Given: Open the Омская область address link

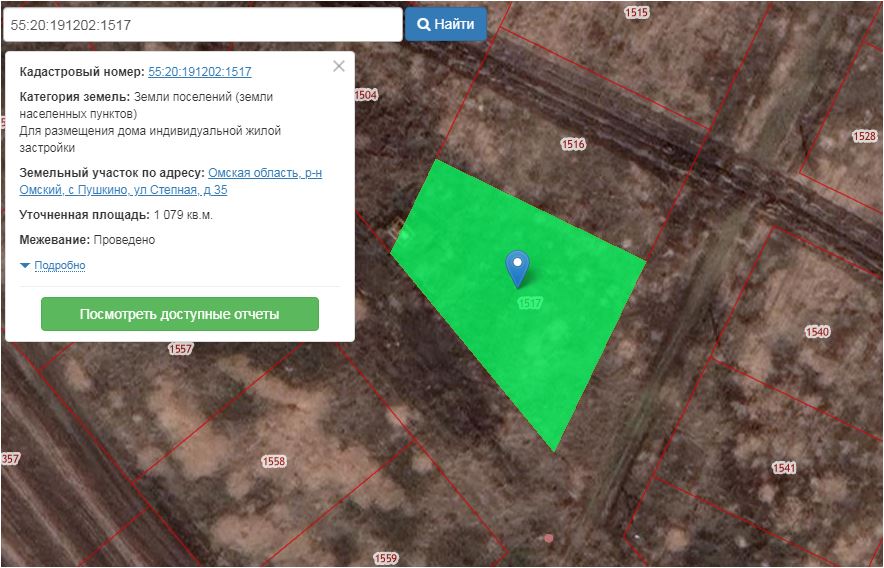Looking at the screenshot, I should (171, 181).
